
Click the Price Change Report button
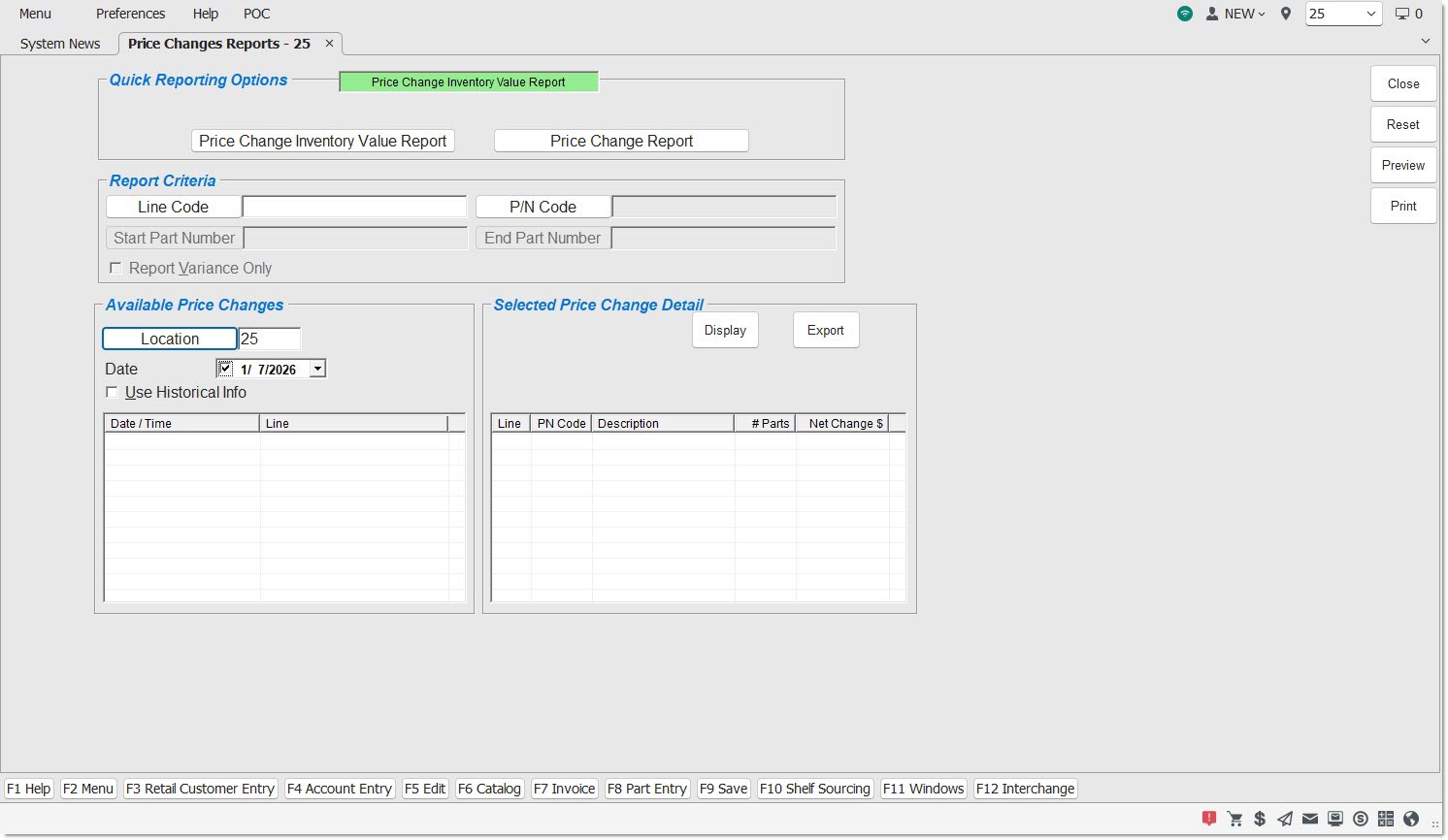point(621,141)
